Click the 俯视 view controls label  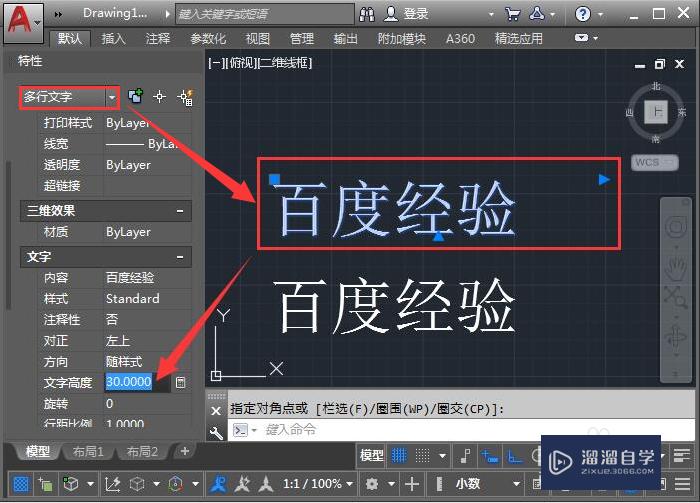click(240, 63)
